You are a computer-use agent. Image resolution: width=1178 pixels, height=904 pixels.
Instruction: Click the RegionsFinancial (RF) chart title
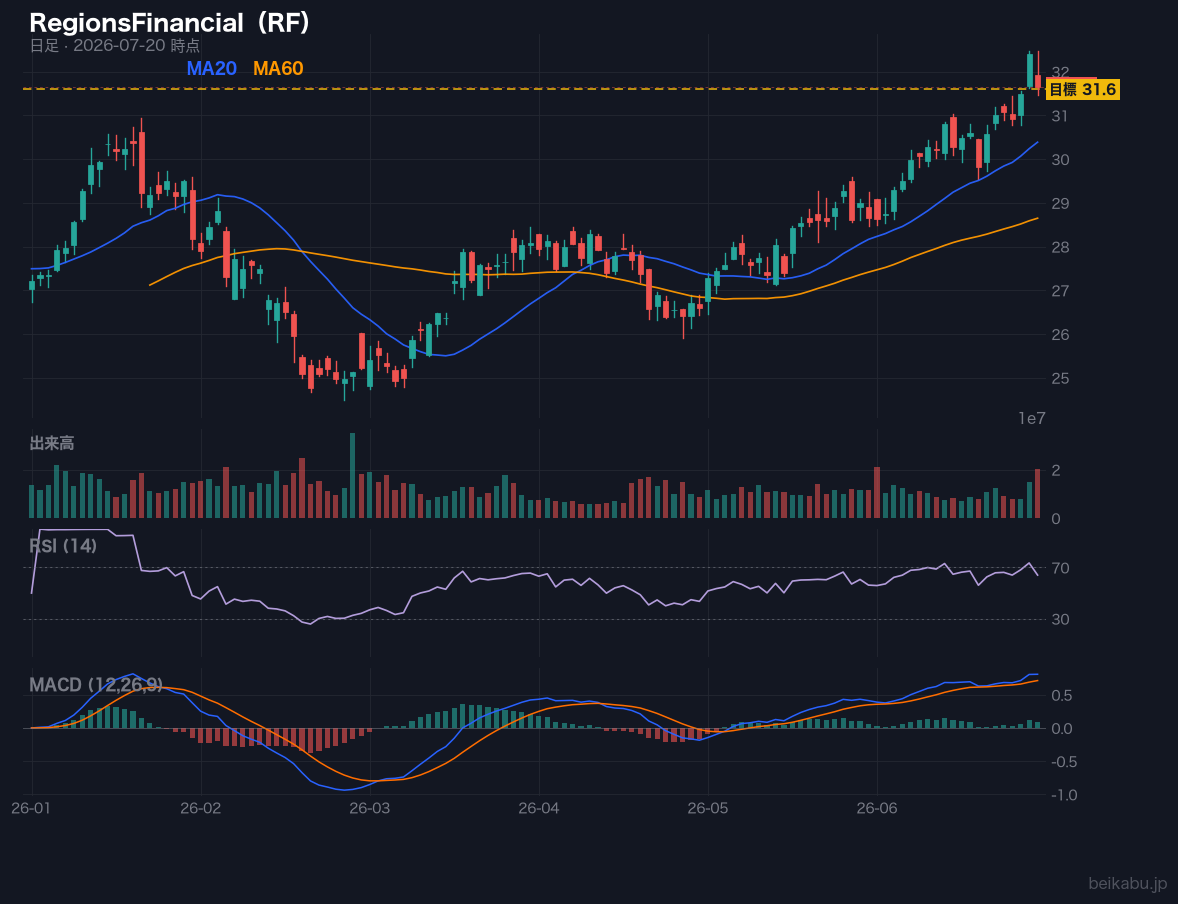click(x=169, y=23)
